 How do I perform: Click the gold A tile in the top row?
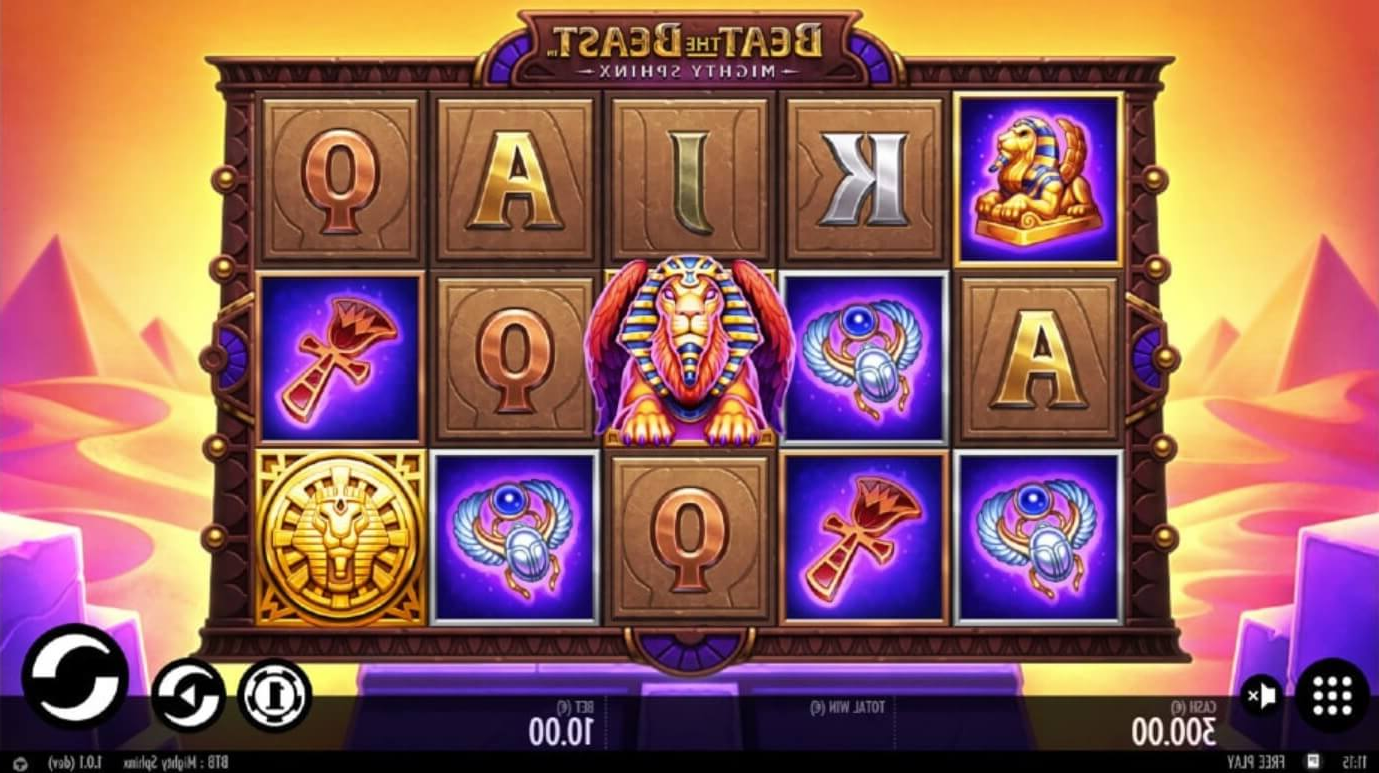(x=515, y=179)
